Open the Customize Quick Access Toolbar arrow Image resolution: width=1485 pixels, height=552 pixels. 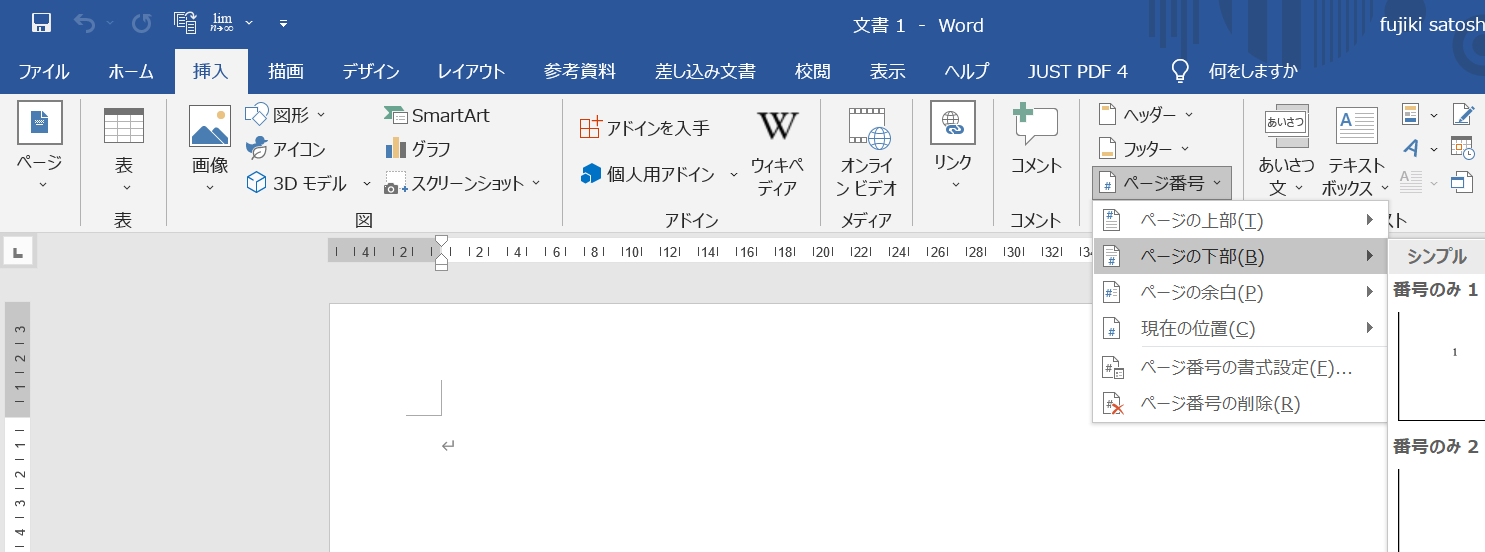284,22
